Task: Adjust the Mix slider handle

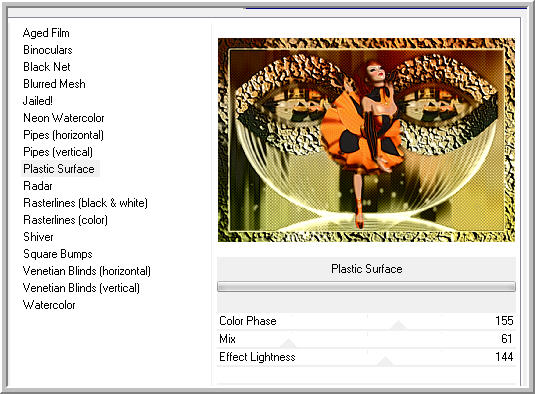Action: point(288,343)
